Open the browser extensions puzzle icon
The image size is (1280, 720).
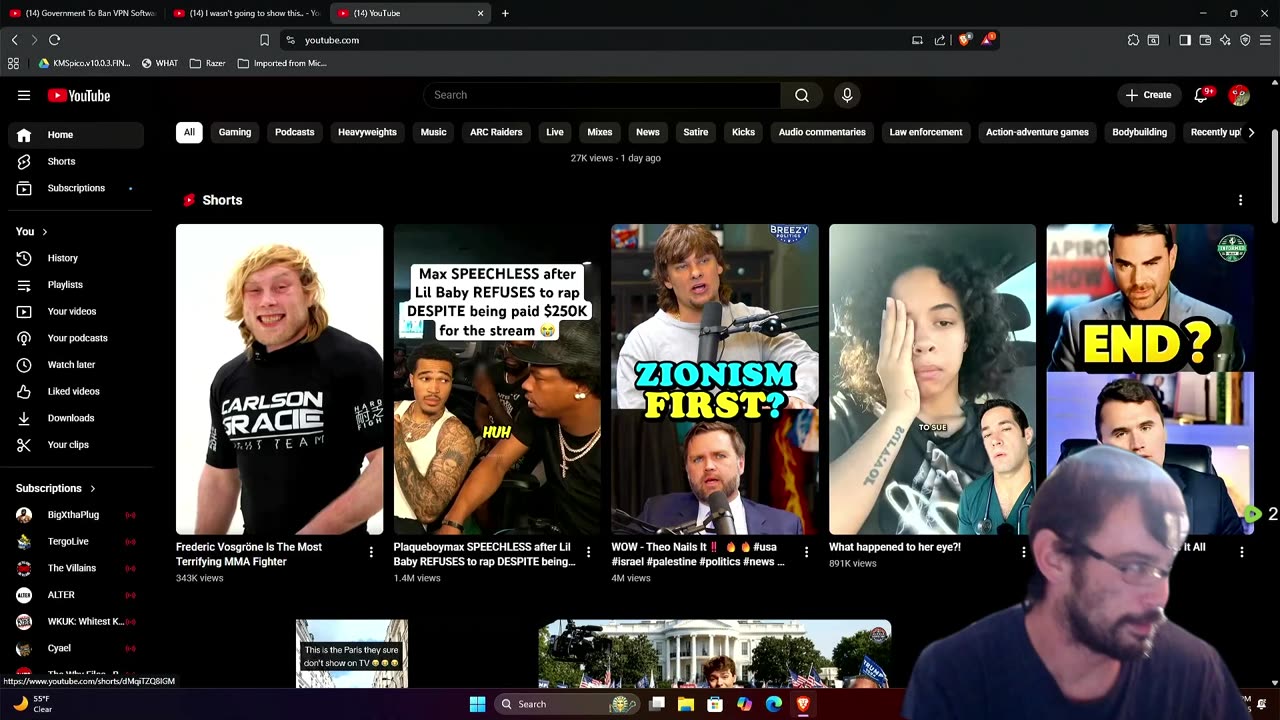pos(1133,40)
